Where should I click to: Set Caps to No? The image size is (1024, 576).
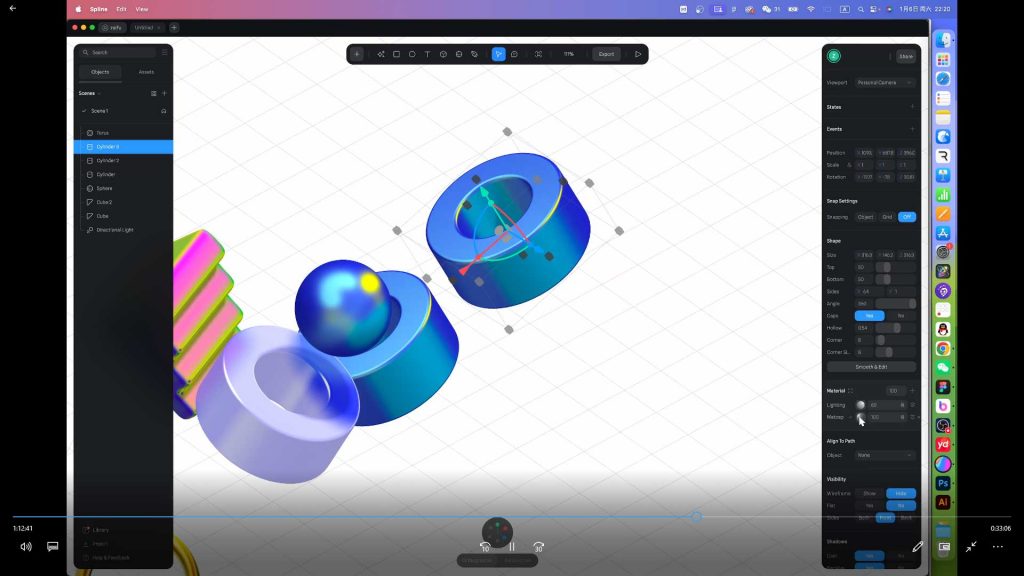pos(900,315)
